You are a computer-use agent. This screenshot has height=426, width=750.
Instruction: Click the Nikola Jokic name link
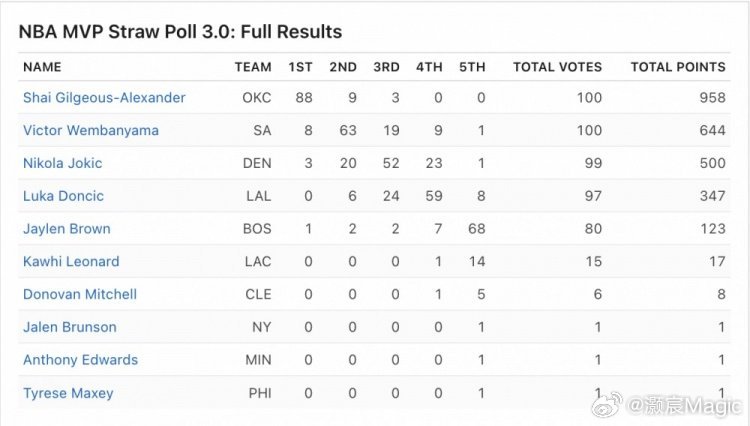pyautogui.click(x=63, y=163)
